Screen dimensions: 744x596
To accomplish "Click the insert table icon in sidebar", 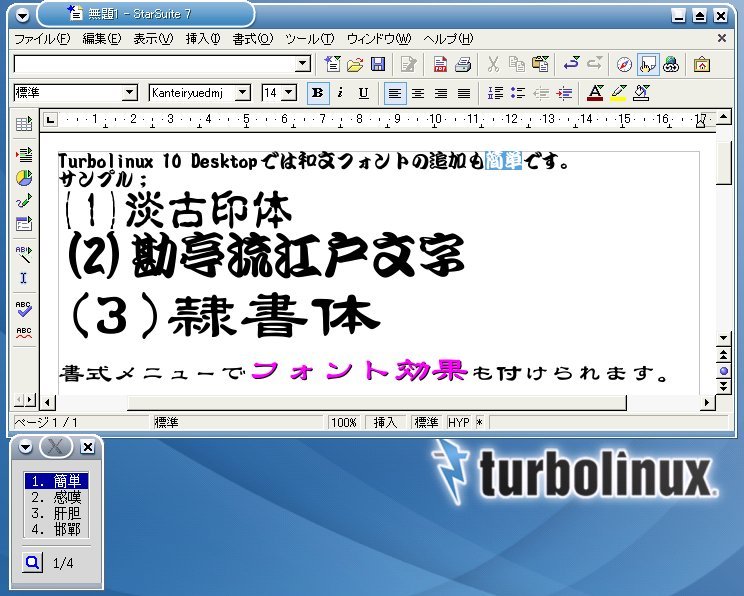I will point(24,124).
